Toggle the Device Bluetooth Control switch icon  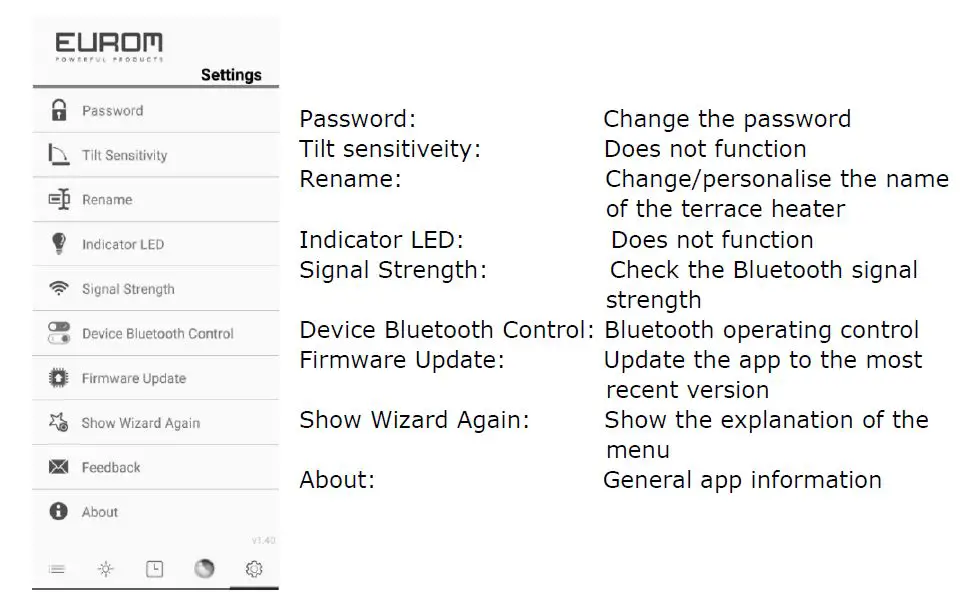(x=59, y=334)
